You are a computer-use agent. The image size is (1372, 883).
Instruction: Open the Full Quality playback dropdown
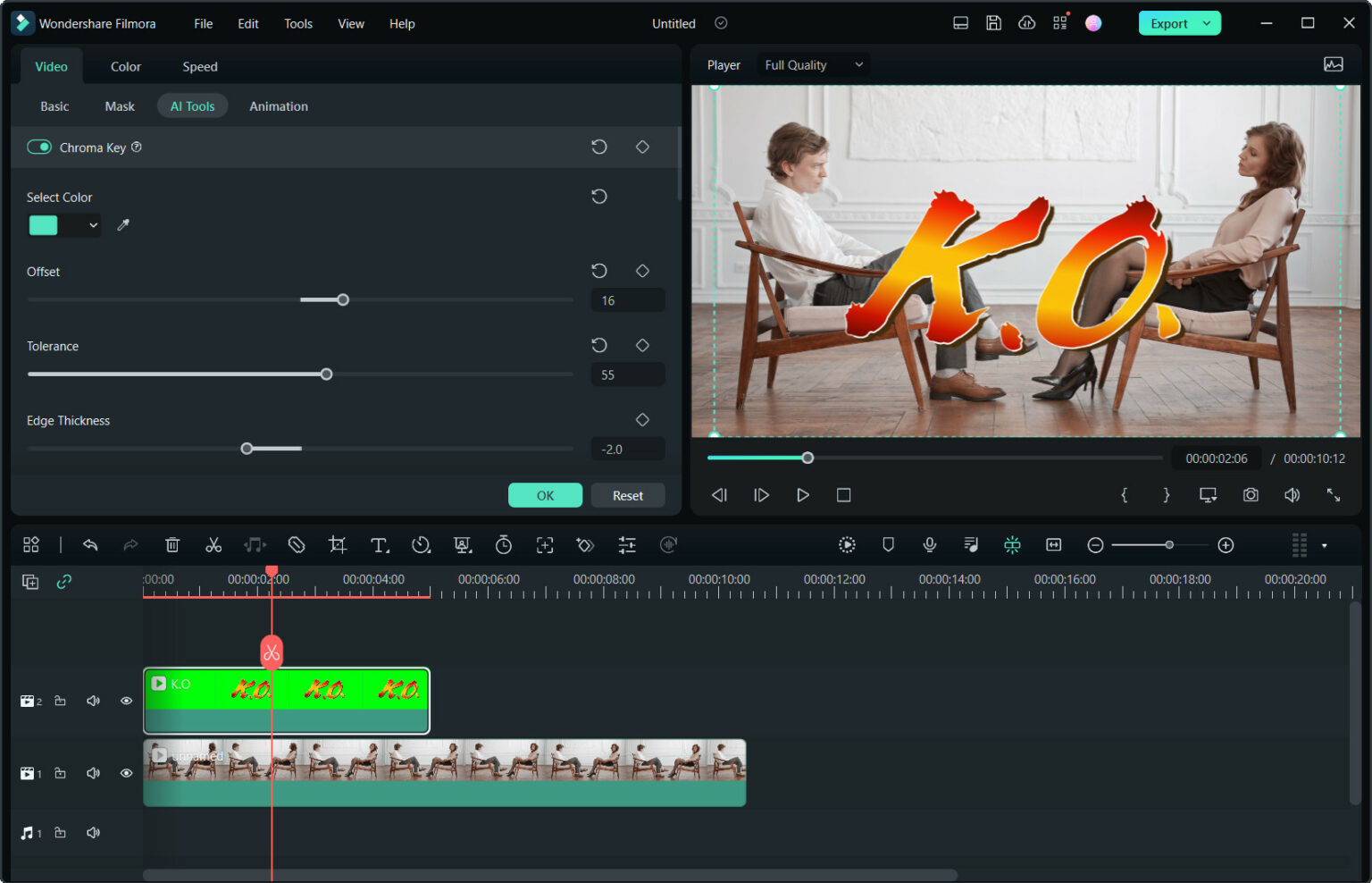[812, 64]
